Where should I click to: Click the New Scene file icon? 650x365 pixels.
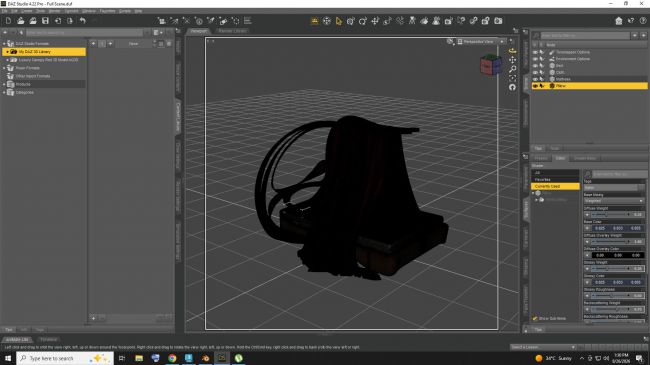pyautogui.click(x=8, y=21)
